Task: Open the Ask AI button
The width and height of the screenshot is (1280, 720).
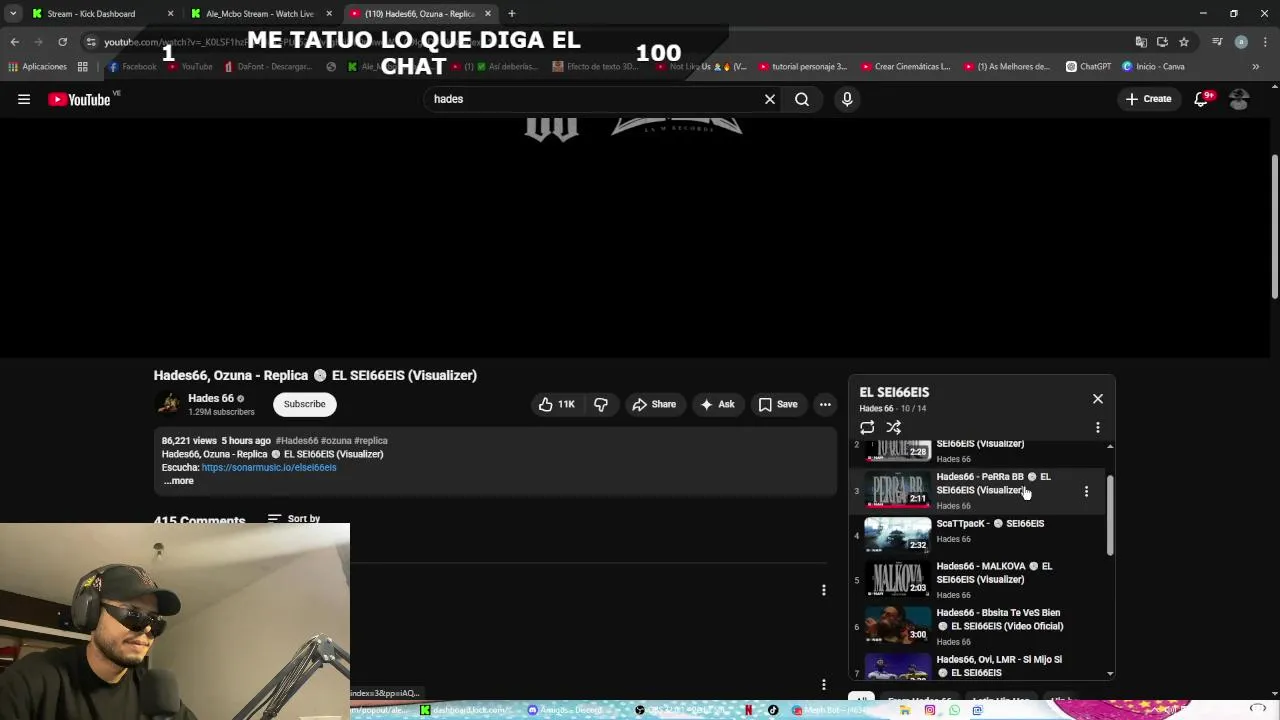Action: pyautogui.click(x=718, y=404)
